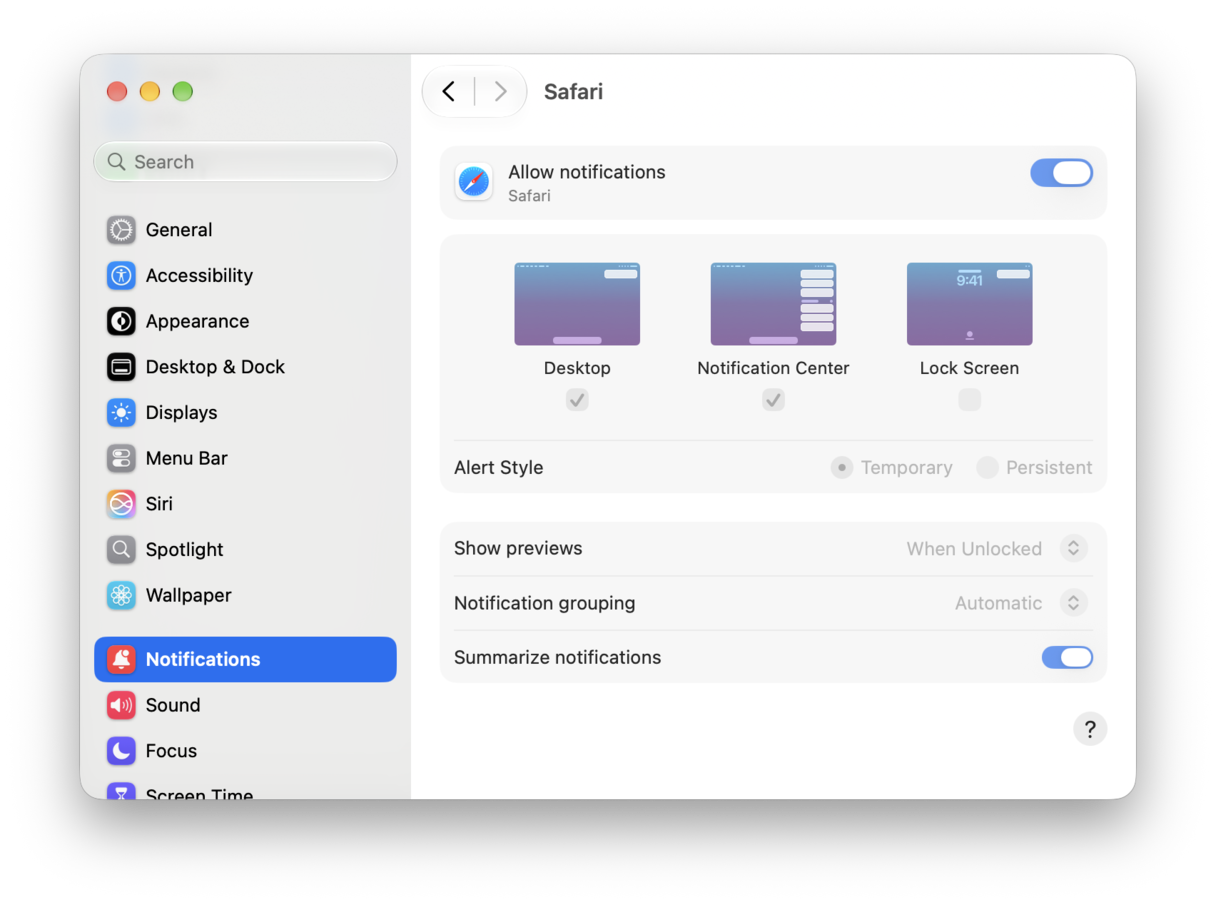
Task: Click the Desktop preview thumbnail
Action: [x=577, y=304]
